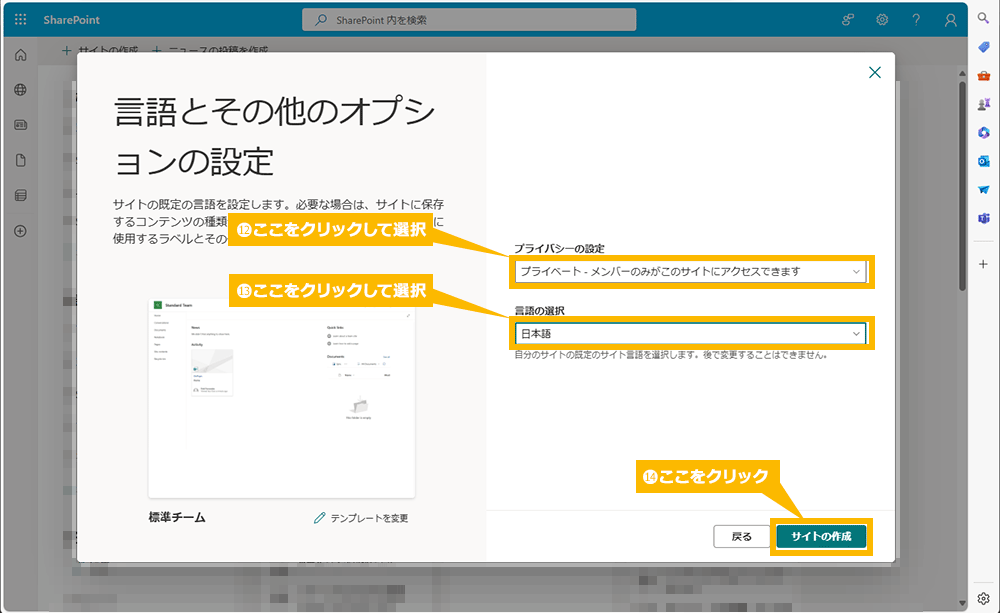Click the 標準チーム template label

coord(177,517)
